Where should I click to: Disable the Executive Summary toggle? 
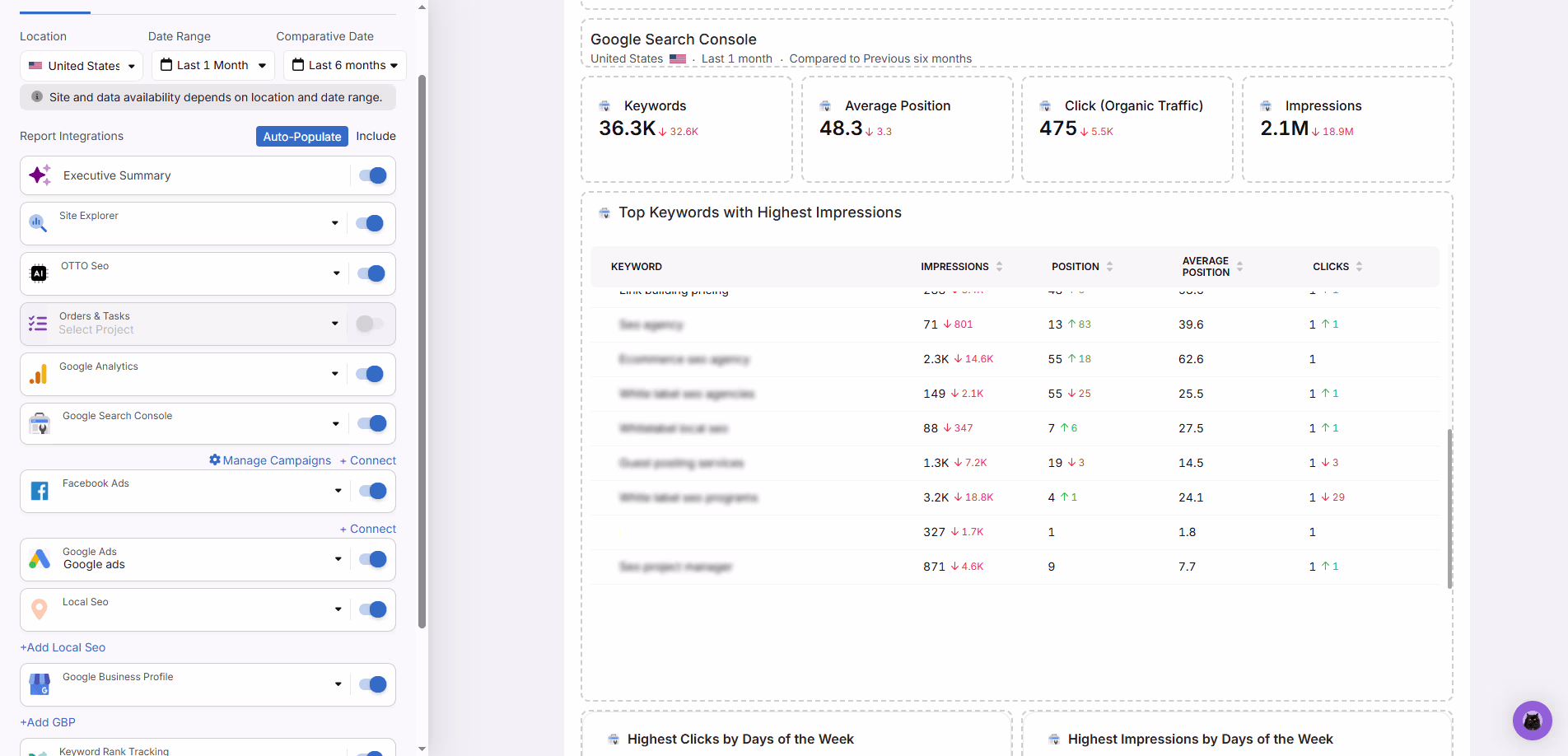click(372, 175)
